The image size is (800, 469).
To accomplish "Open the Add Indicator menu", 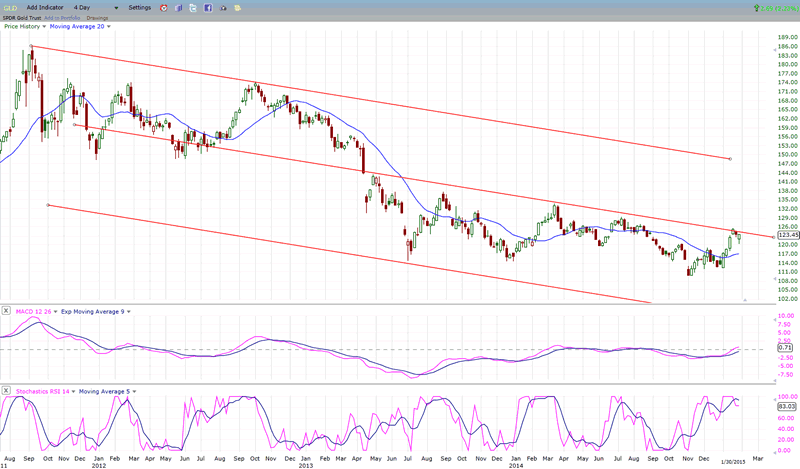I will (x=46, y=7).
